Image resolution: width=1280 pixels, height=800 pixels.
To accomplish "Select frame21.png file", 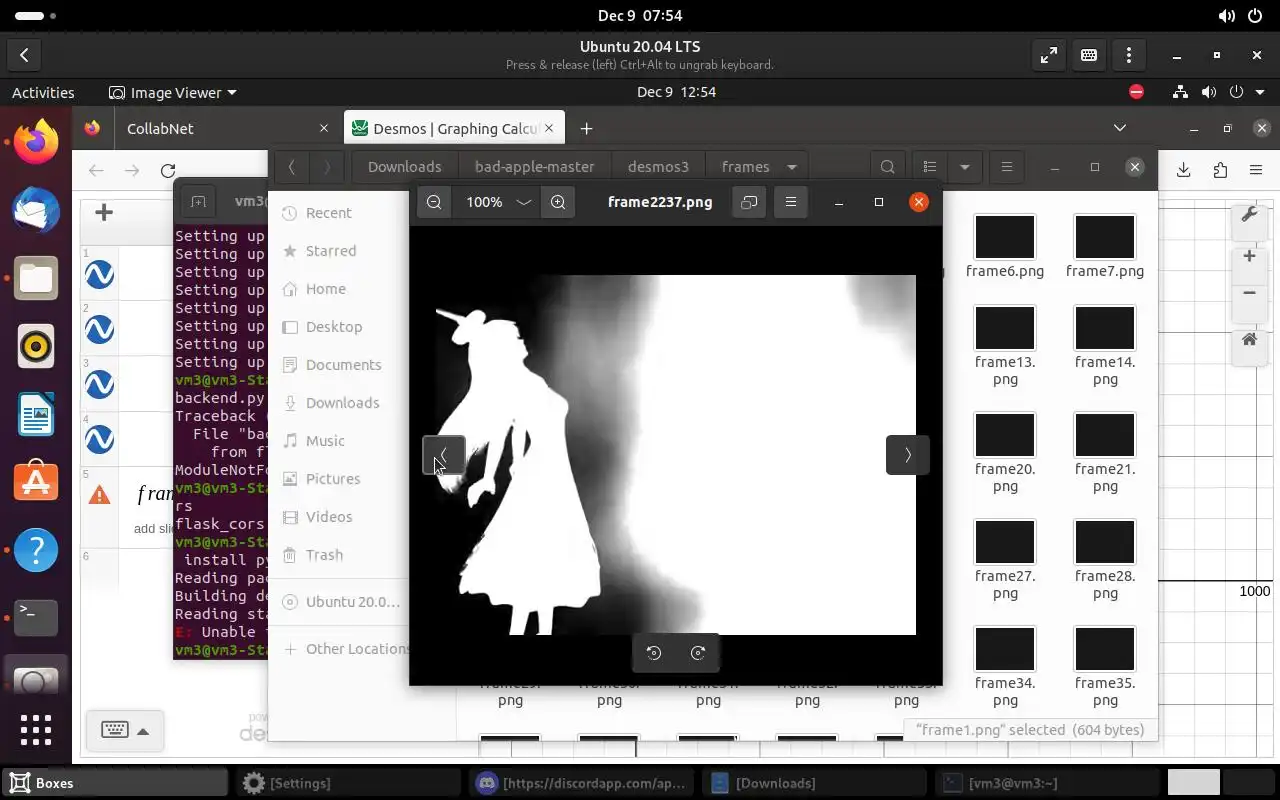I will (x=1104, y=452).
